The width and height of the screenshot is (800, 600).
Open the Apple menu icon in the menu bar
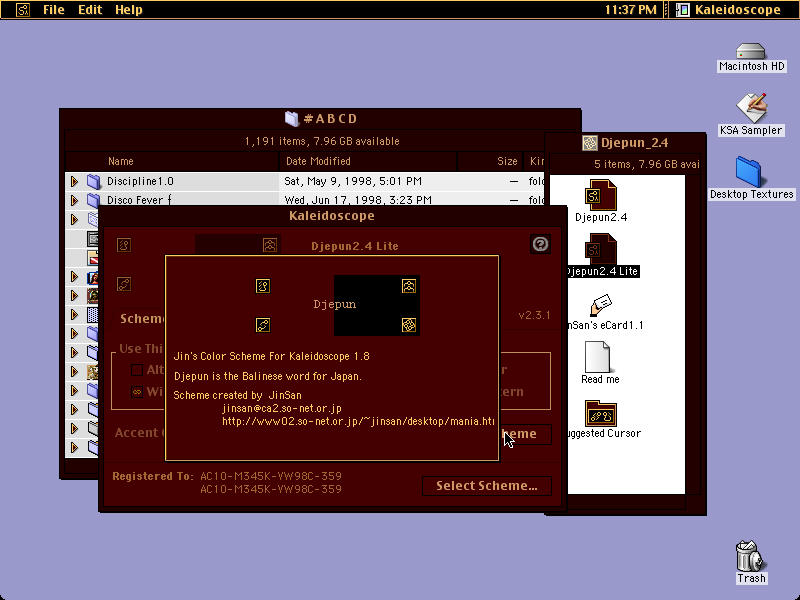[22, 9]
